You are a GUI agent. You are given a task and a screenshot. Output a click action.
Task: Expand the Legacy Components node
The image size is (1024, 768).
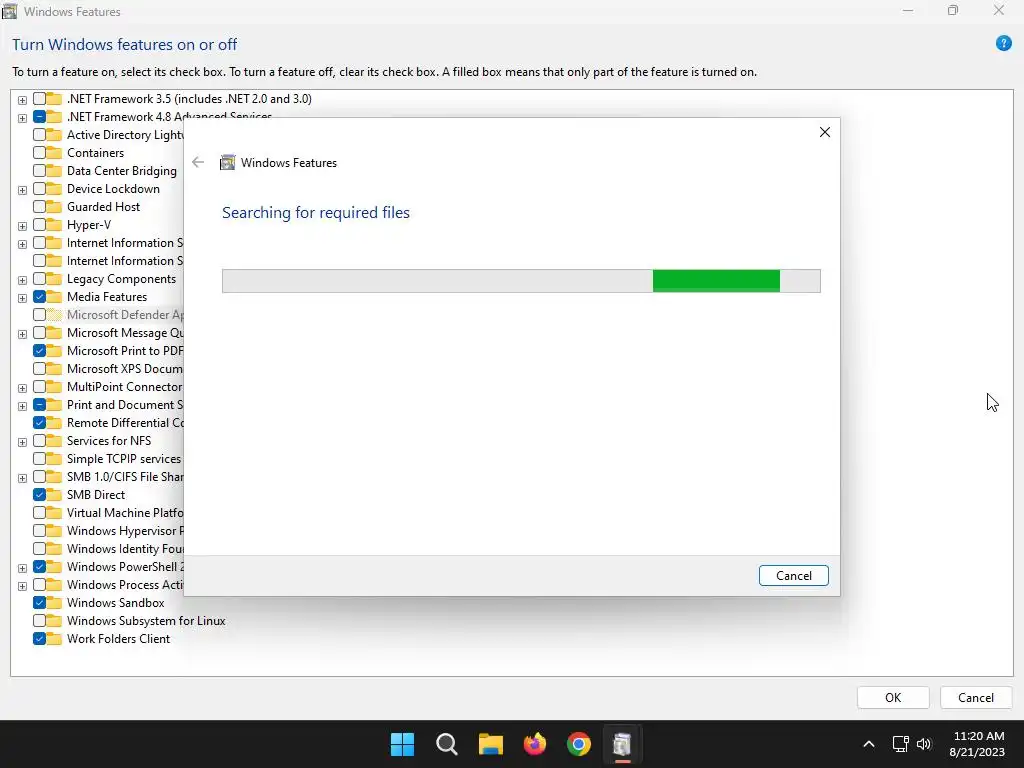[22, 280]
